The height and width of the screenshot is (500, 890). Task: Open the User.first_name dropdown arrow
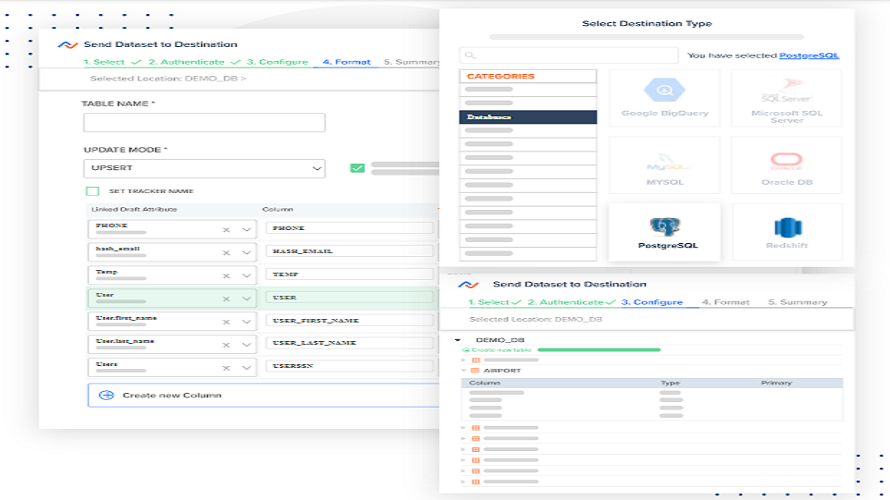[246, 322]
